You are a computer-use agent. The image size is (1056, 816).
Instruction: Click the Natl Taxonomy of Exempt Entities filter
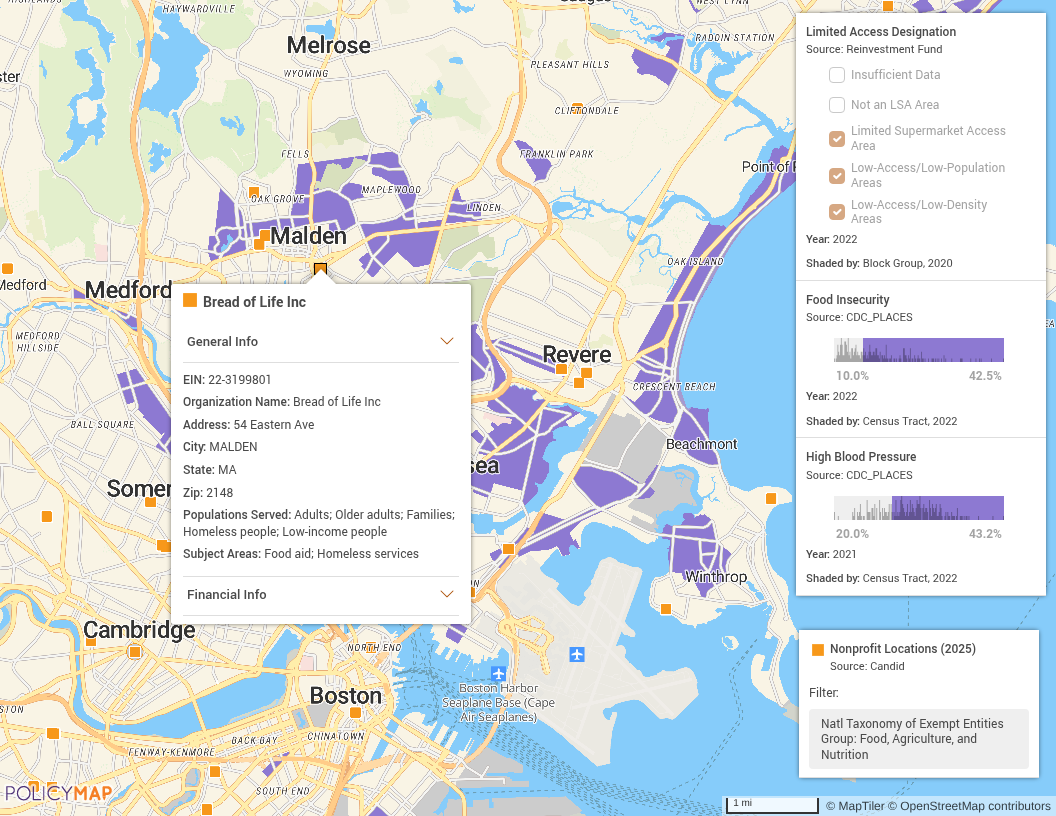919,739
